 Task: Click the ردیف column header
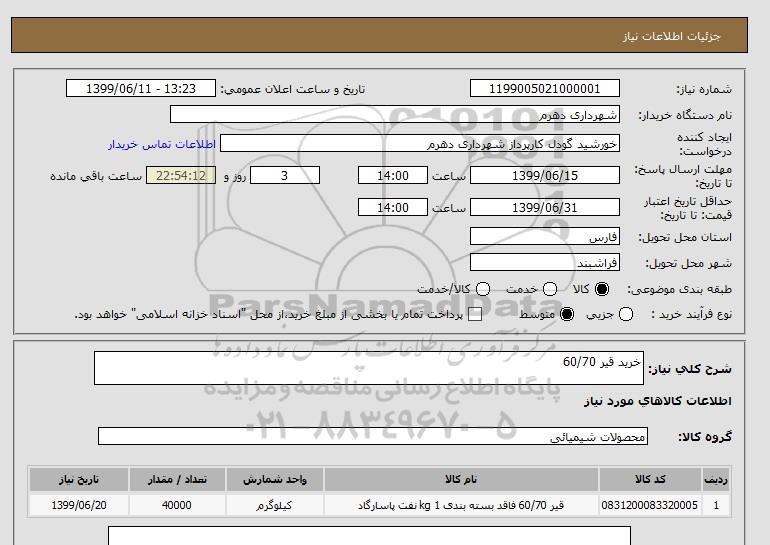click(x=716, y=479)
